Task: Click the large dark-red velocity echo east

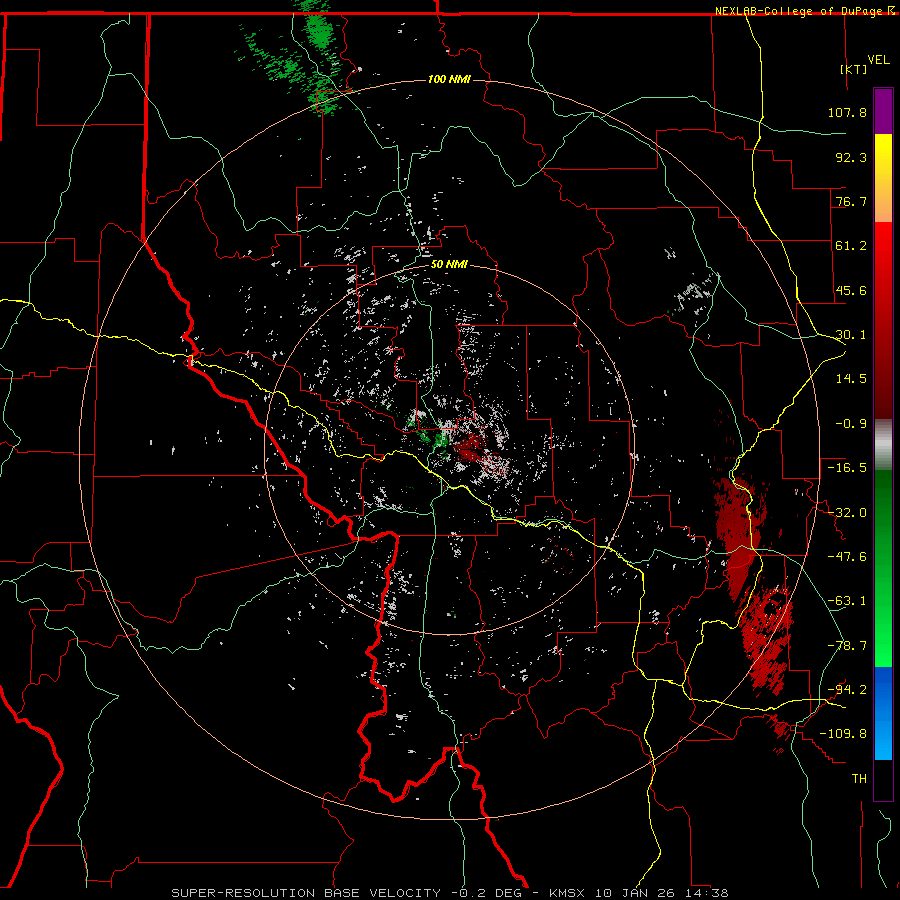Action: (739, 537)
